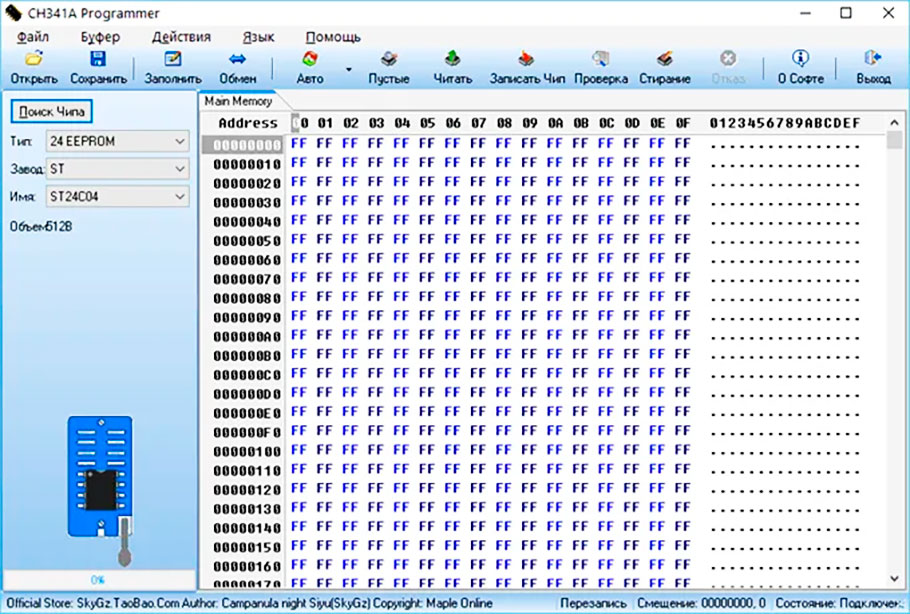Click the Смещение: 0000000, 0 status entry
The image size is (910, 614).
pos(701,604)
